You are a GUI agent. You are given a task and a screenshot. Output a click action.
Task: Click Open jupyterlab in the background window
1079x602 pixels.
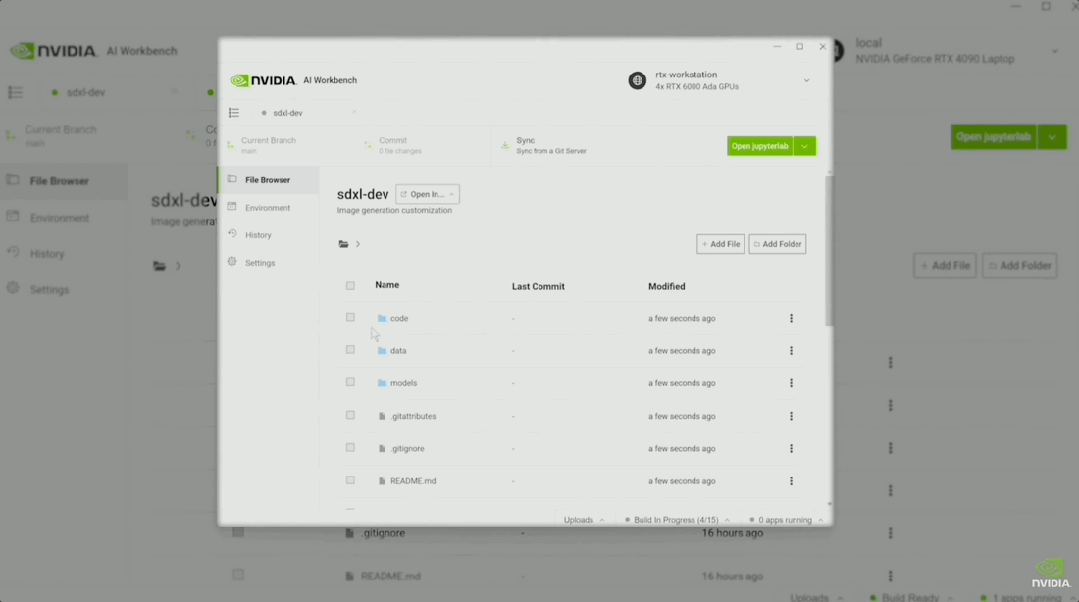click(x=994, y=137)
